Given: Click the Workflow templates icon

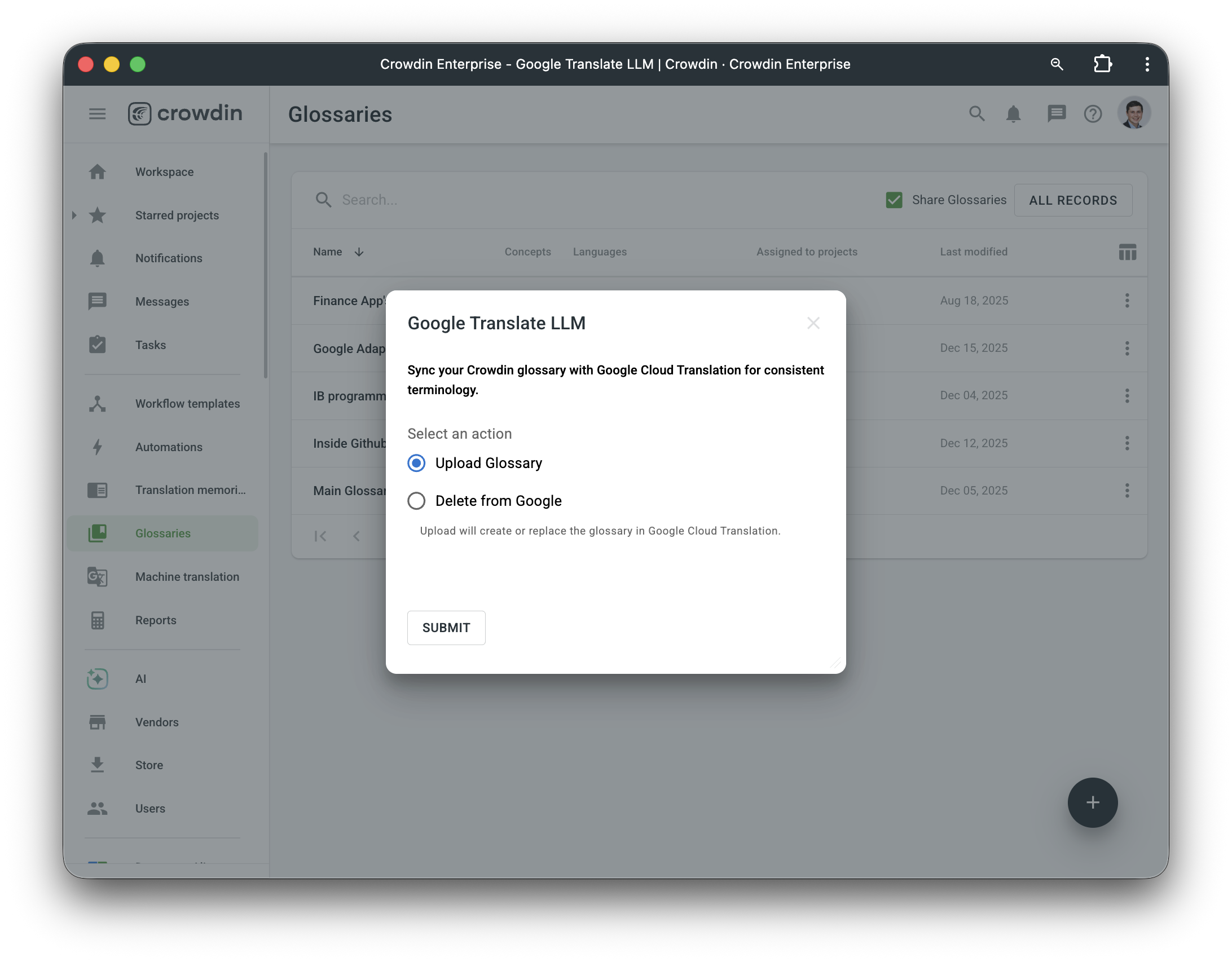Looking at the screenshot, I should [x=98, y=404].
